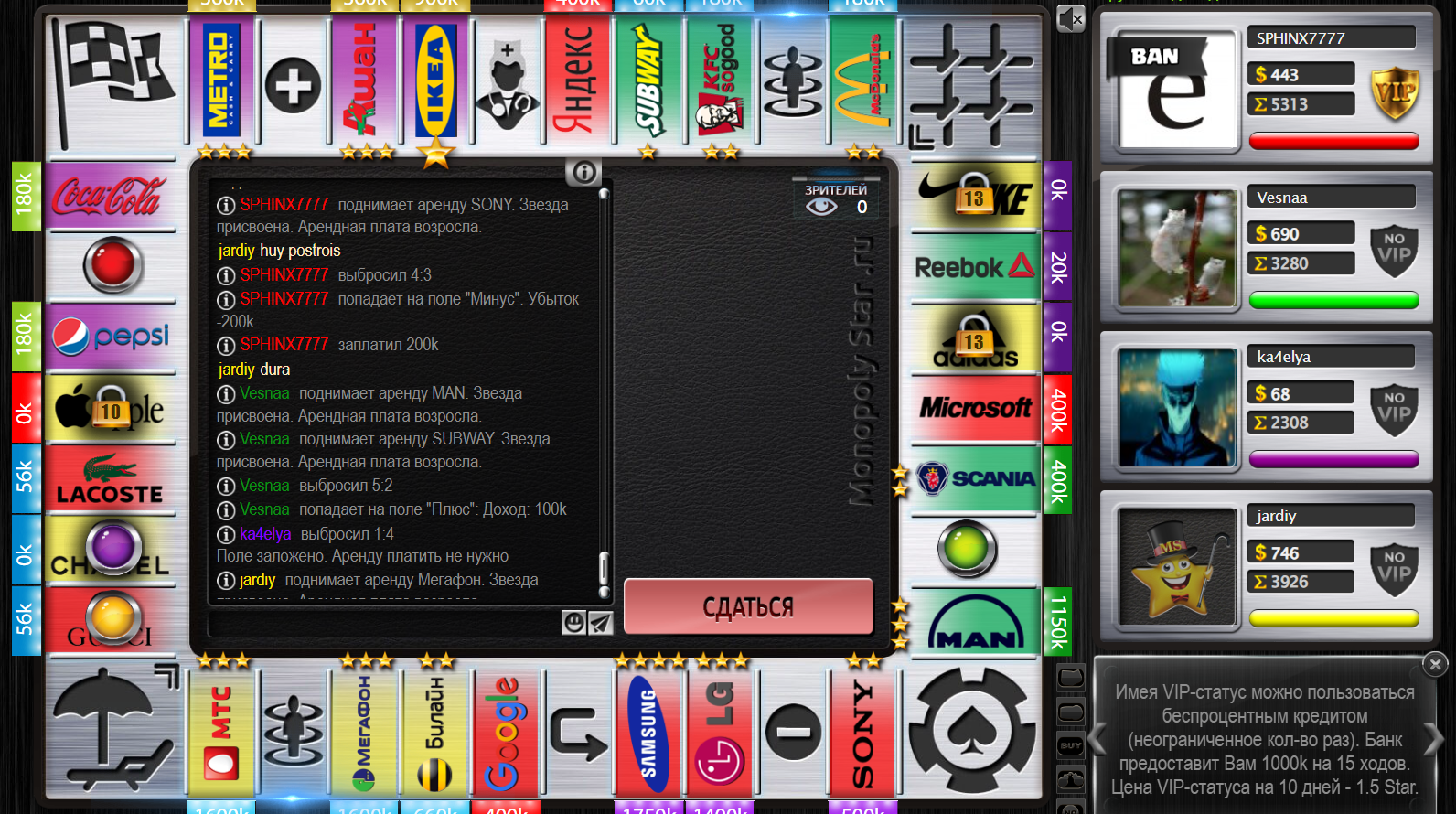Image resolution: width=1456 pixels, height=814 pixels.
Task: Select the mortgaged adidas tile
Action: pos(976,337)
